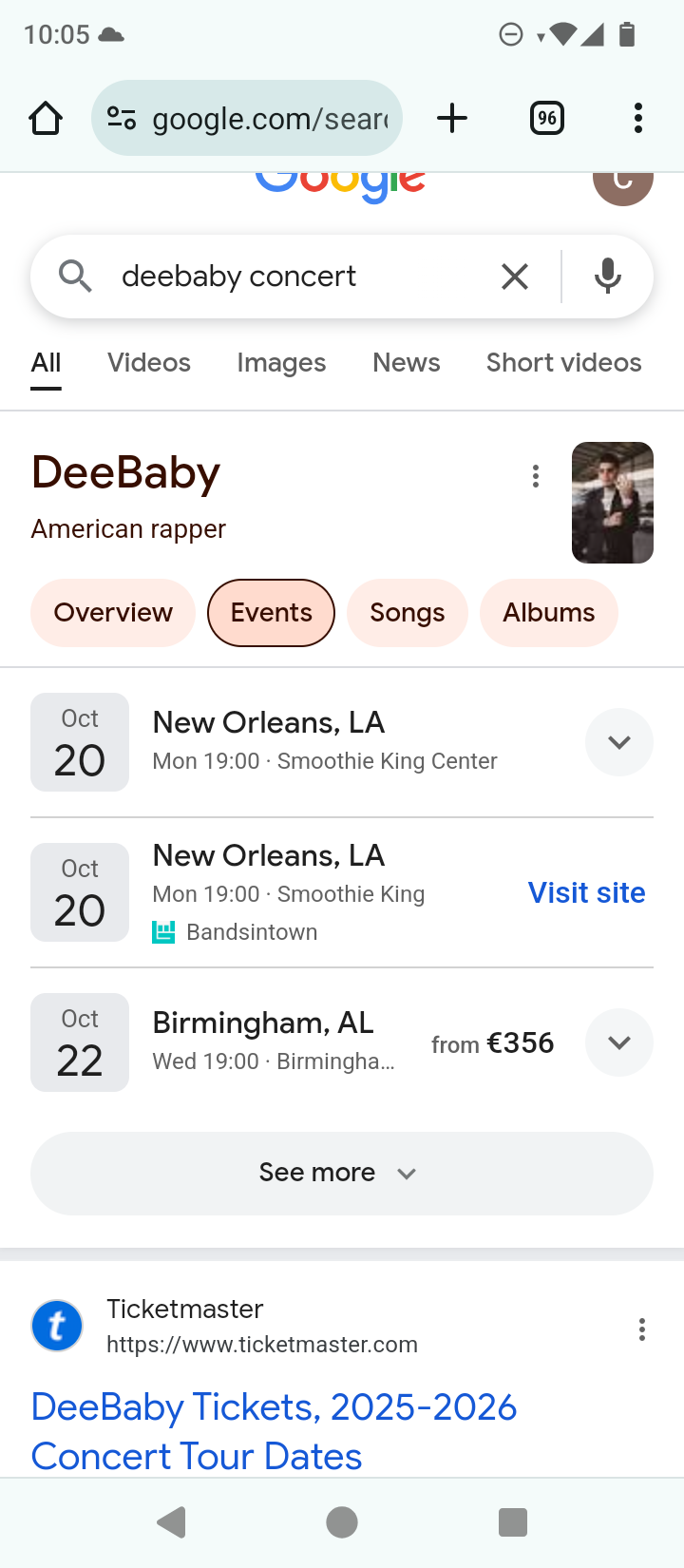Switch to the Videos search tab

149,362
